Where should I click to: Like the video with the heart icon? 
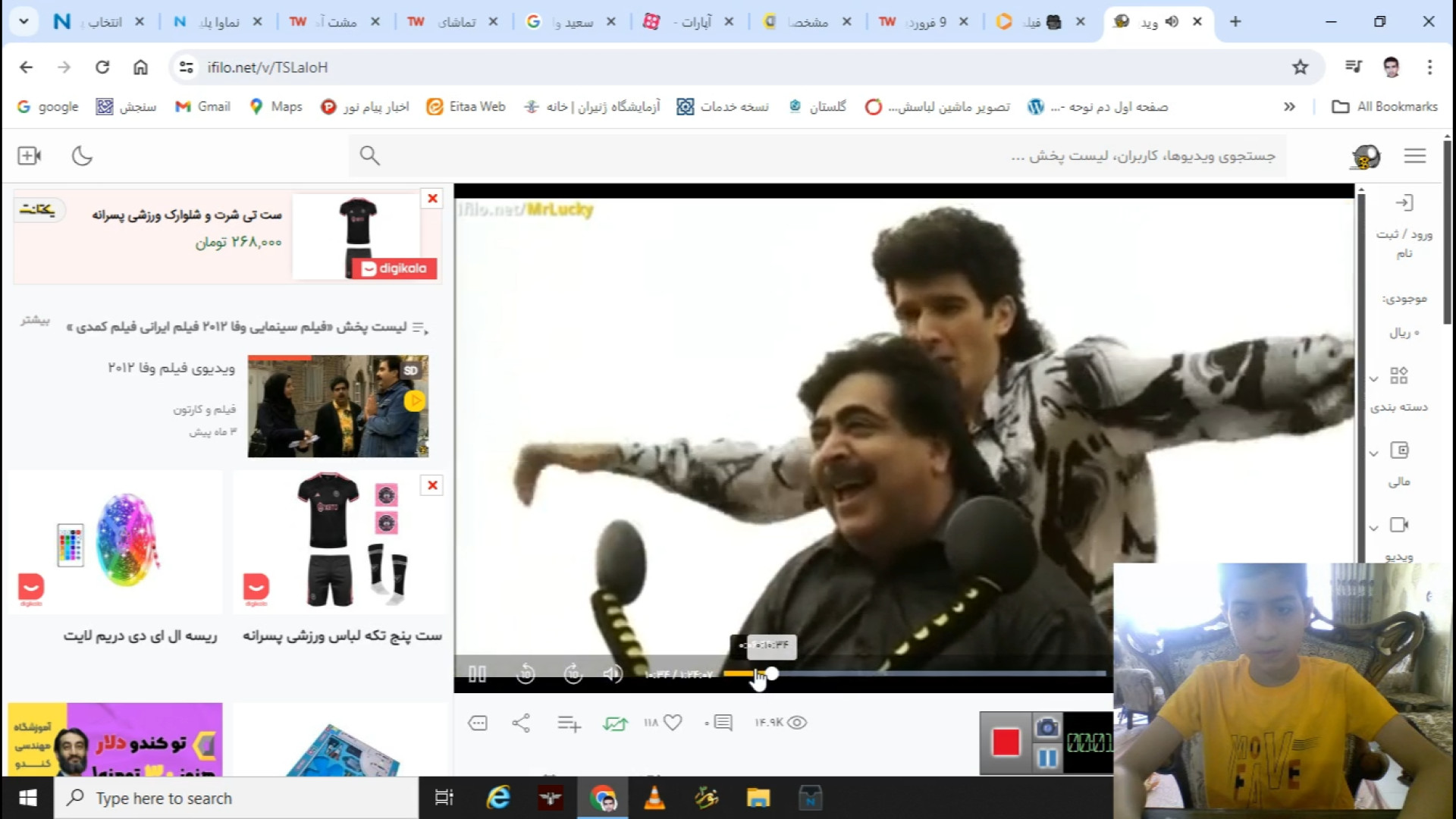673,723
